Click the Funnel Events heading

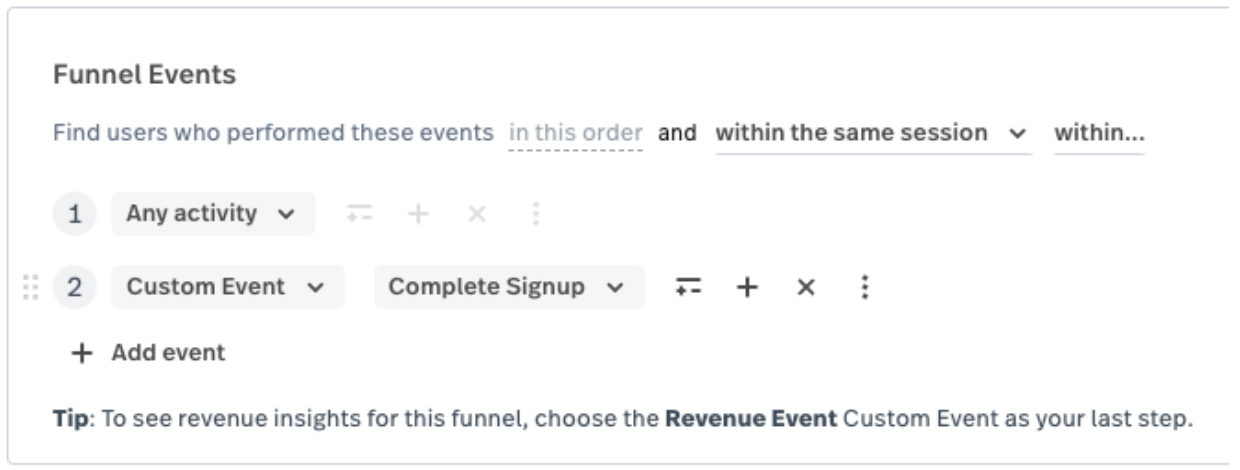pos(144,75)
